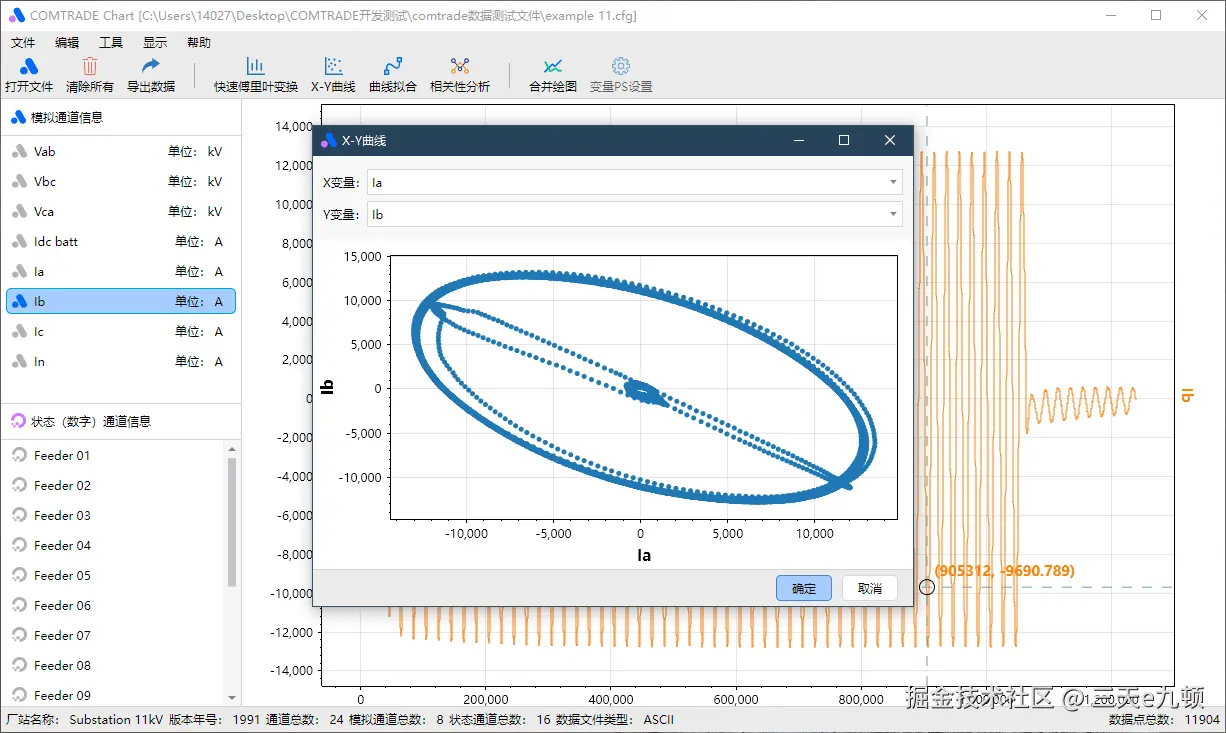Image resolution: width=1226 pixels, height=733 pixels.
Task: Click Feeder 06 status icon
Action: pyautogui.click(x=19, y=605)
